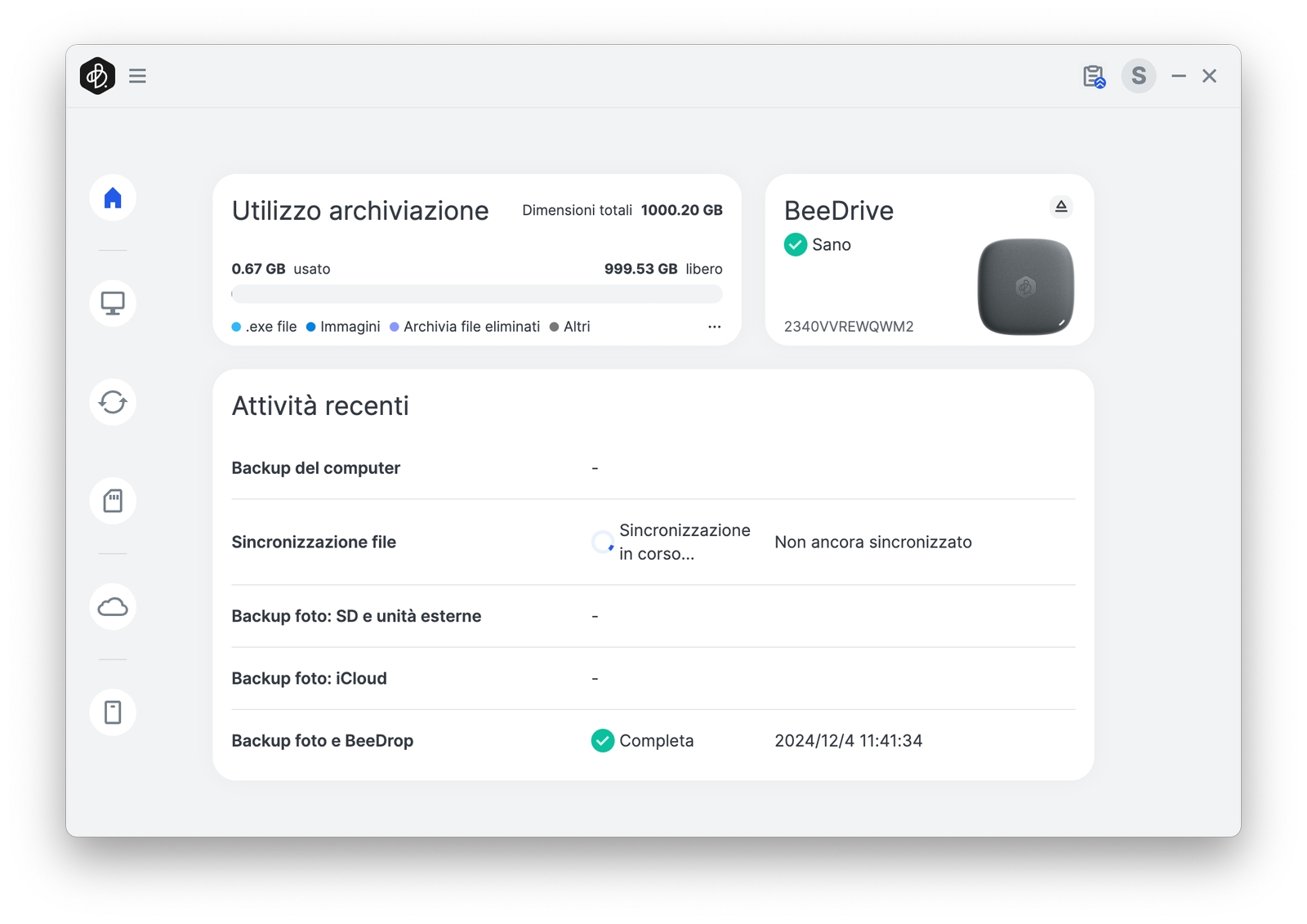The image size is (1307, 924).
Task: Click the BeeDrive hexagon logo
Action: 97,76
